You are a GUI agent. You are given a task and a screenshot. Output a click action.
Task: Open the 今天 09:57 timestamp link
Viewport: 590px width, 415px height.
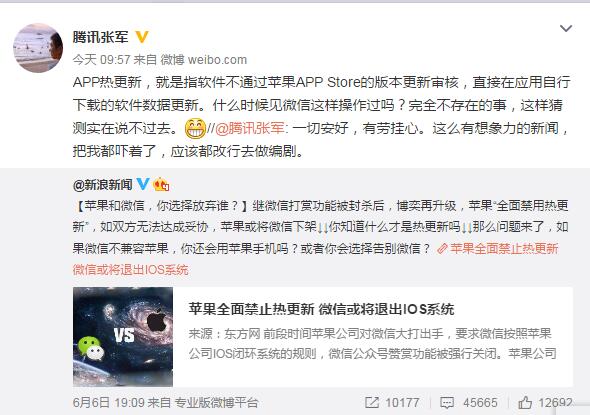point(101,59)
